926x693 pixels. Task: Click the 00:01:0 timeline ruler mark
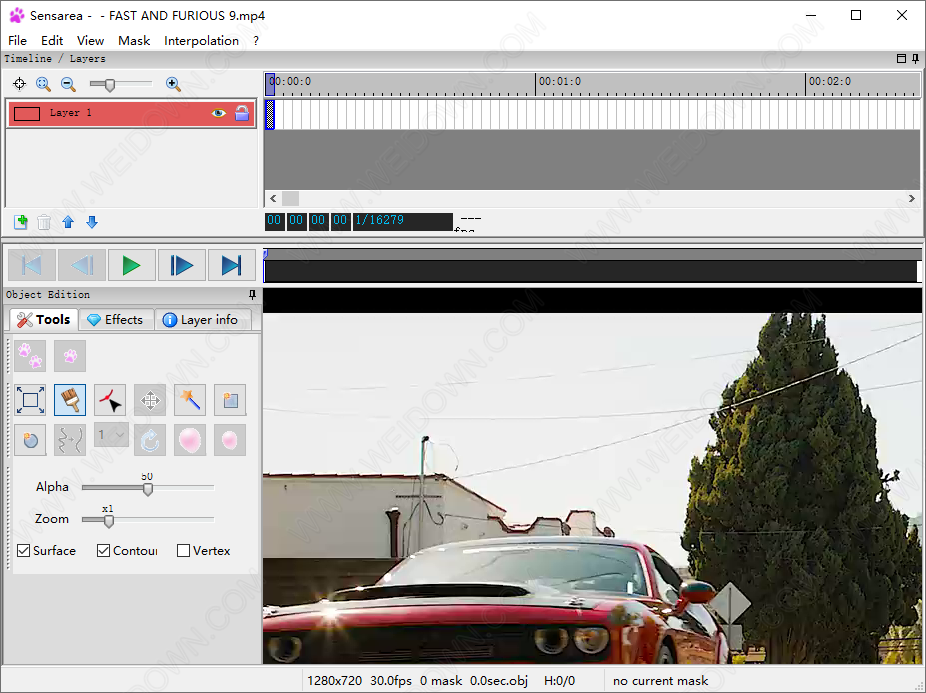click(x=559, y=82)
